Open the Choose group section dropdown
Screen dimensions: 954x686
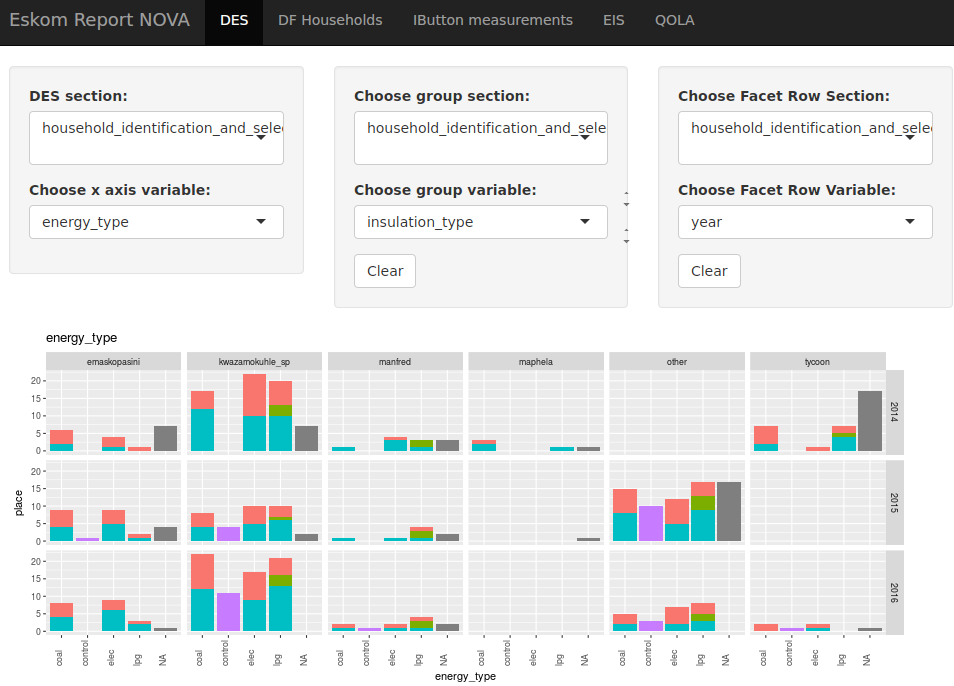pyautogui.click(x=480, y=137)
